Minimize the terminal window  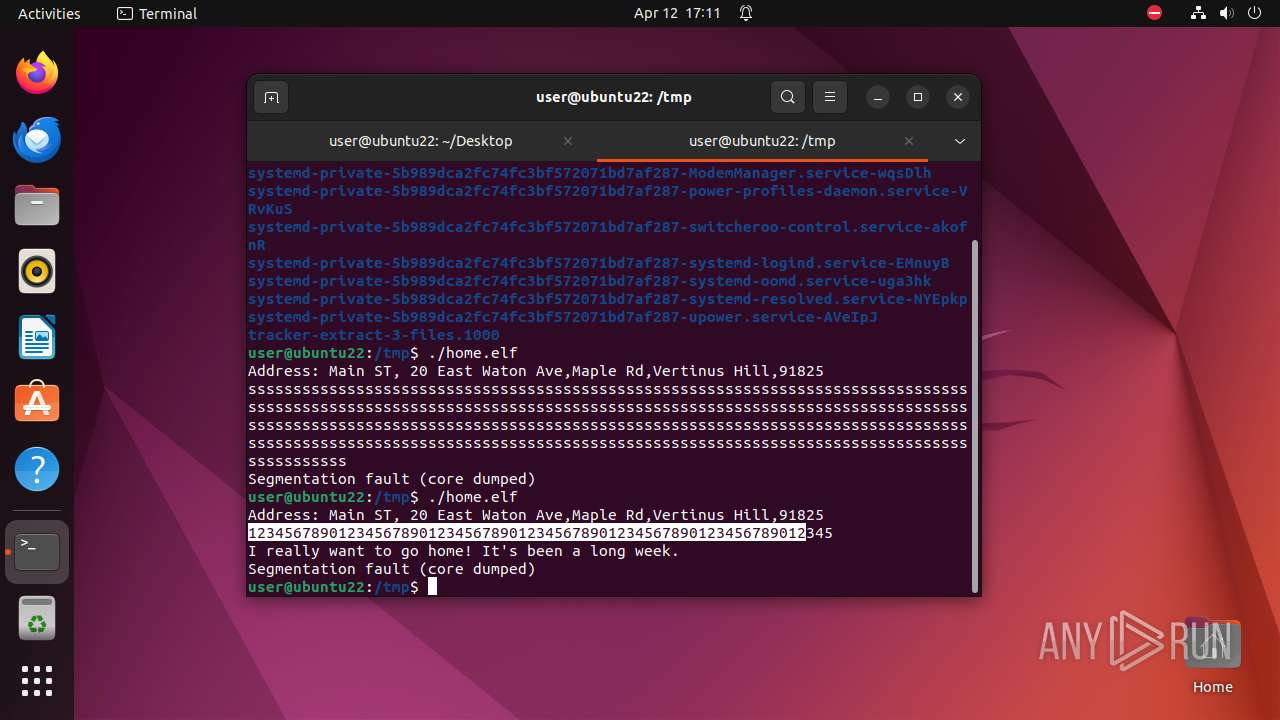[878, 97]
